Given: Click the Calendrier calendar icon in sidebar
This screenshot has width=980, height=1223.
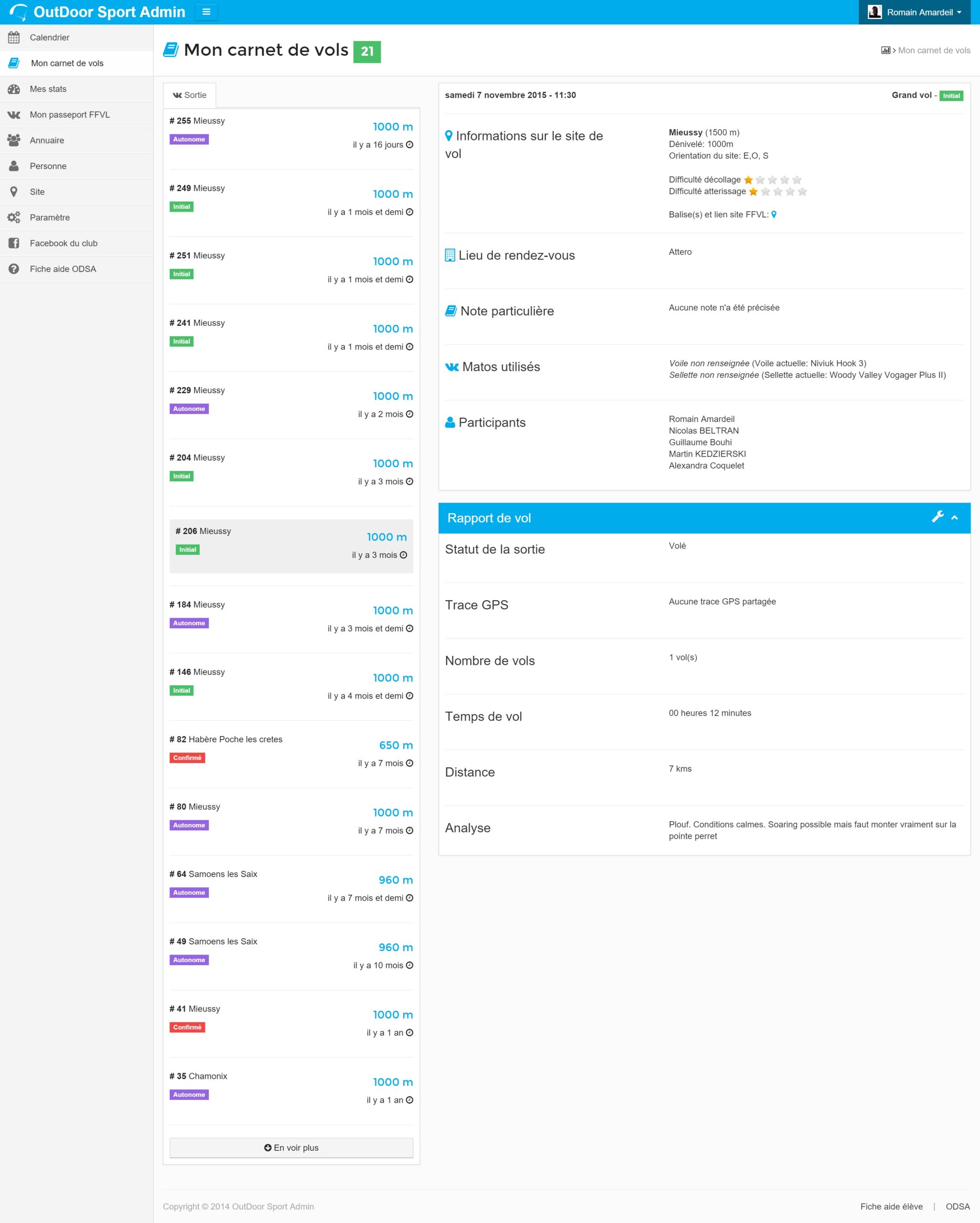Looking at the screenshot, I should 14,37.
